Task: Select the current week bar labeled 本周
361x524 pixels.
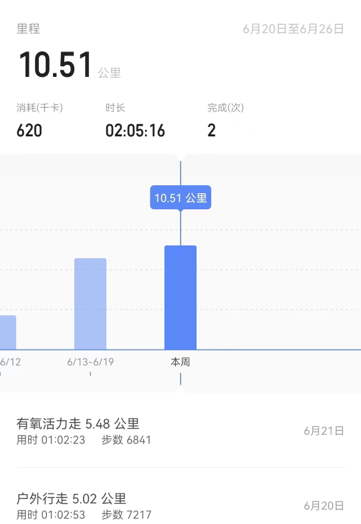Action: click(180, 297)
